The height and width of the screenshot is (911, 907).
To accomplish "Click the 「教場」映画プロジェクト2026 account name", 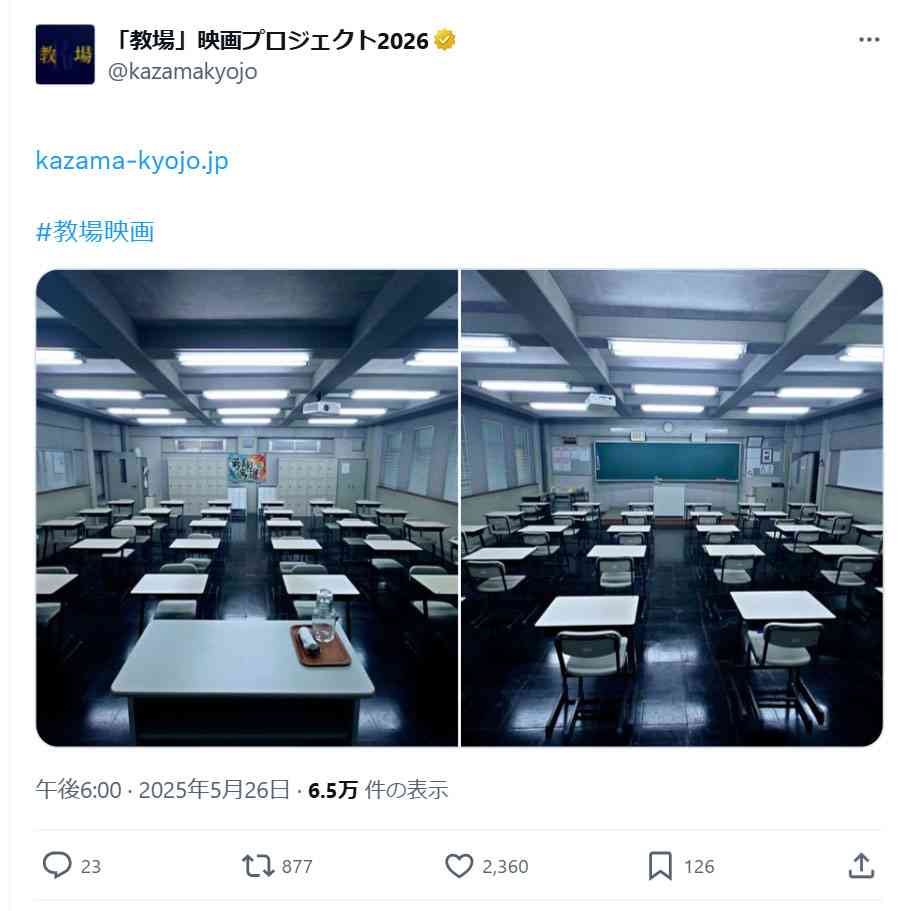I will [271, 41].
